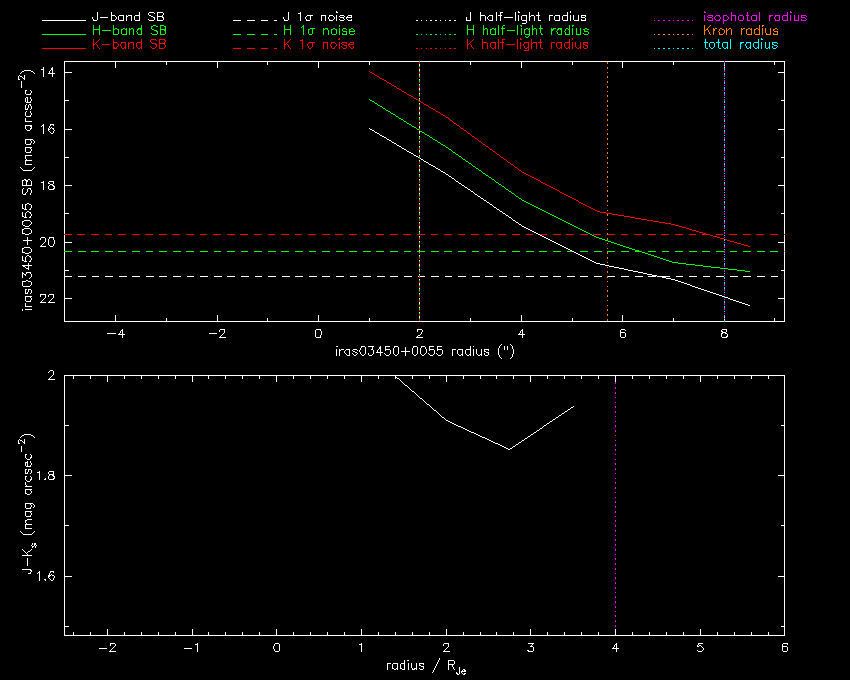
Task: Click the J-band SB legend label
Action: click(x=135, y=18)
